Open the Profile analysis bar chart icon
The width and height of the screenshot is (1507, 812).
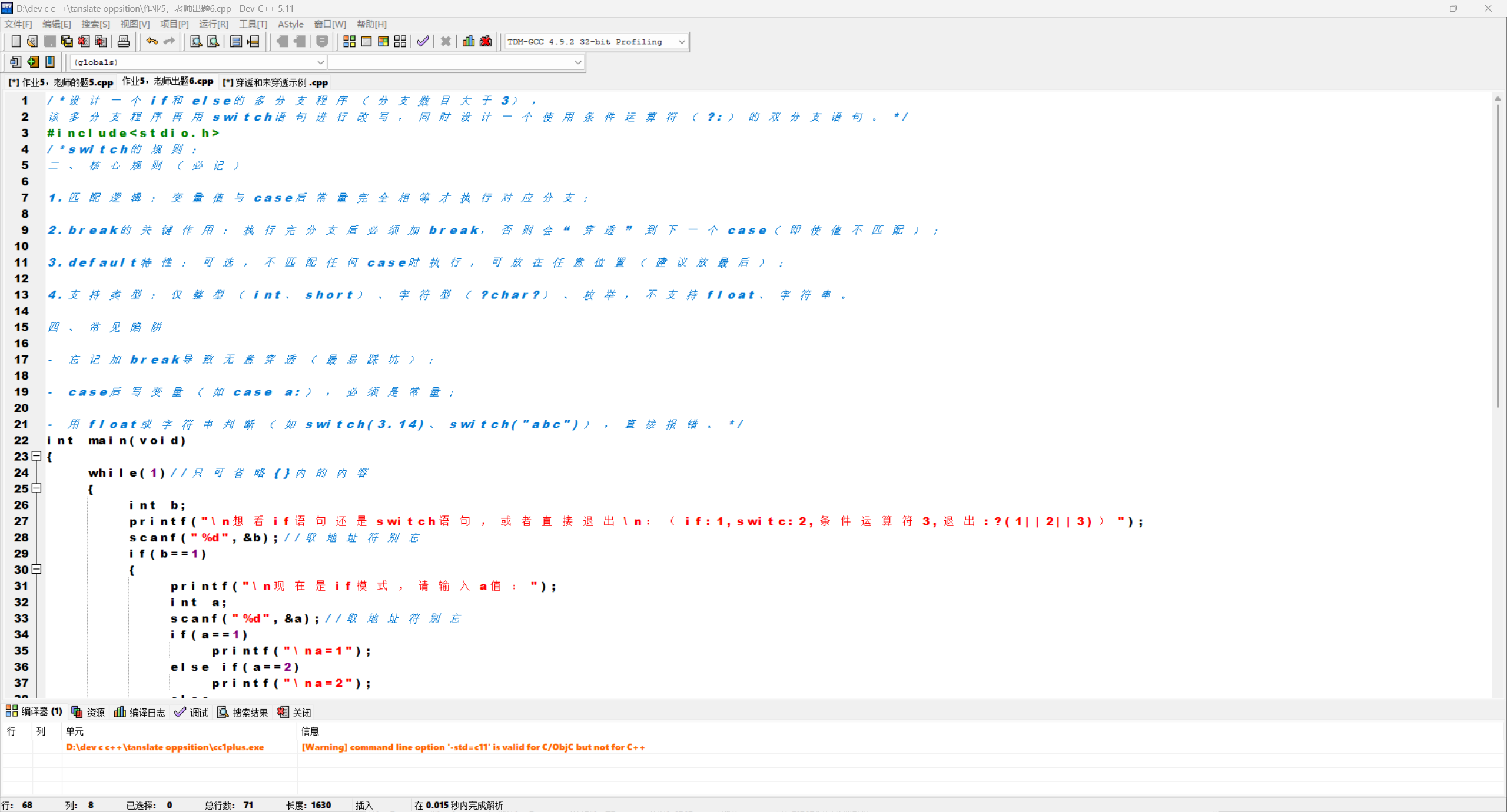pos(469,41)
